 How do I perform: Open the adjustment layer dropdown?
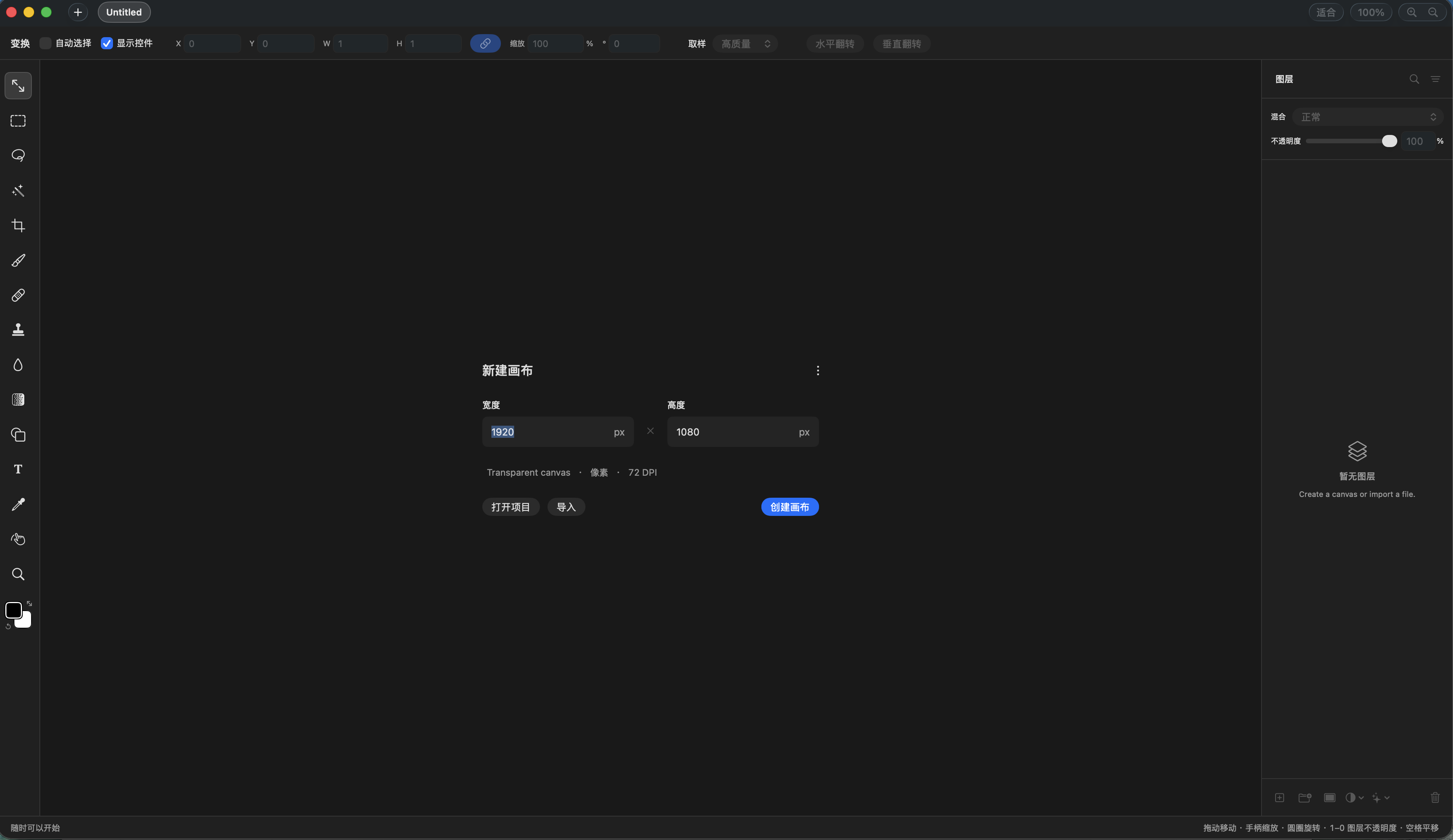[x=1354, y=798]
